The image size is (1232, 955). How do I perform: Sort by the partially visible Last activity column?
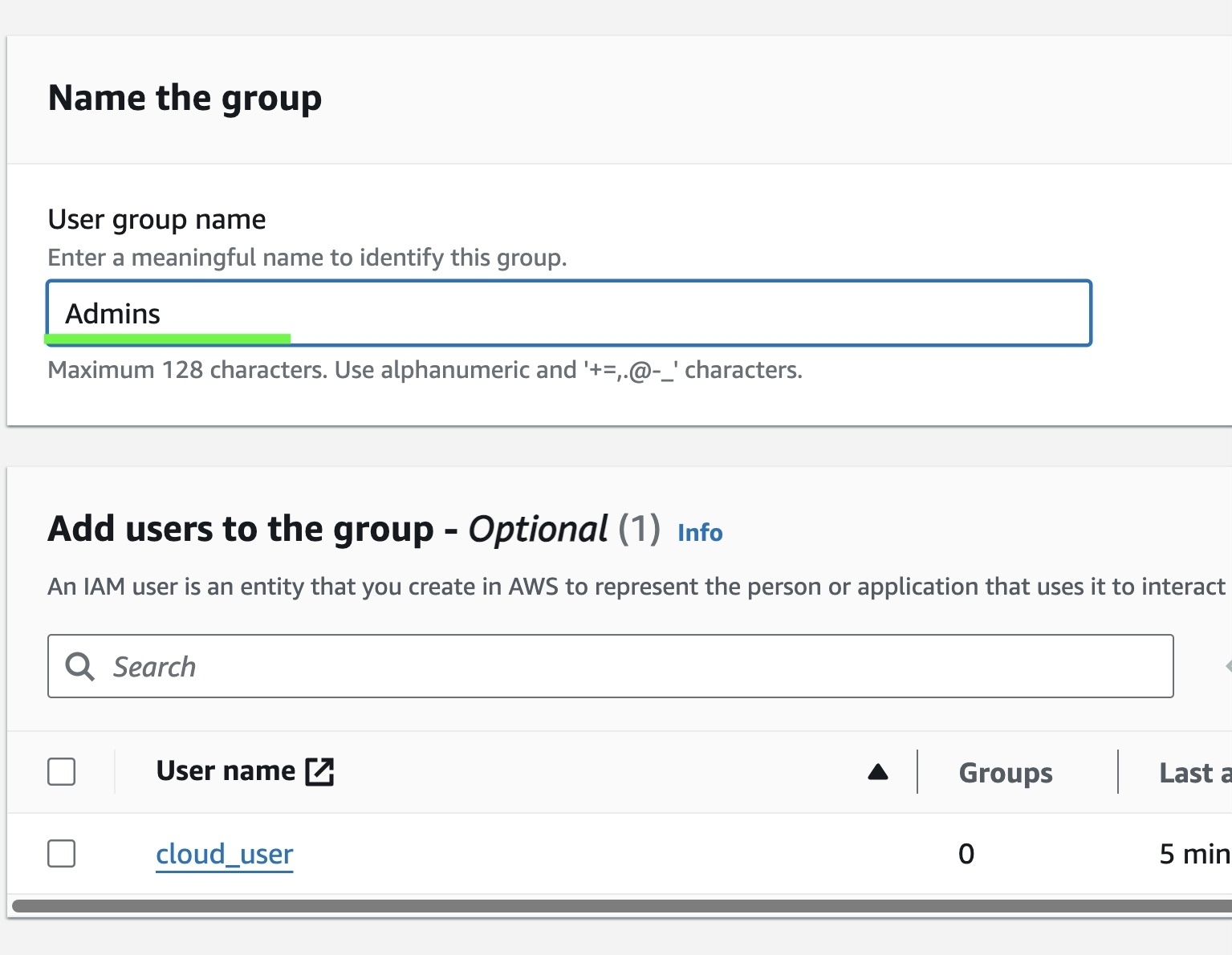pos(1194,773)
